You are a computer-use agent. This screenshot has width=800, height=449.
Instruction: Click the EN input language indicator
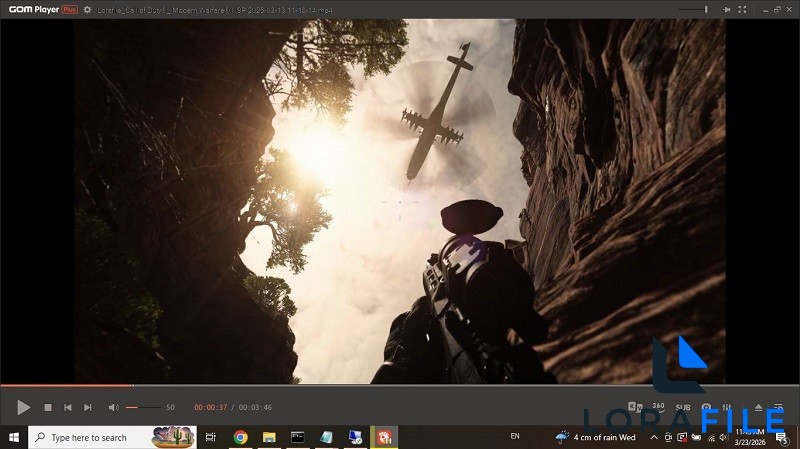515,436
